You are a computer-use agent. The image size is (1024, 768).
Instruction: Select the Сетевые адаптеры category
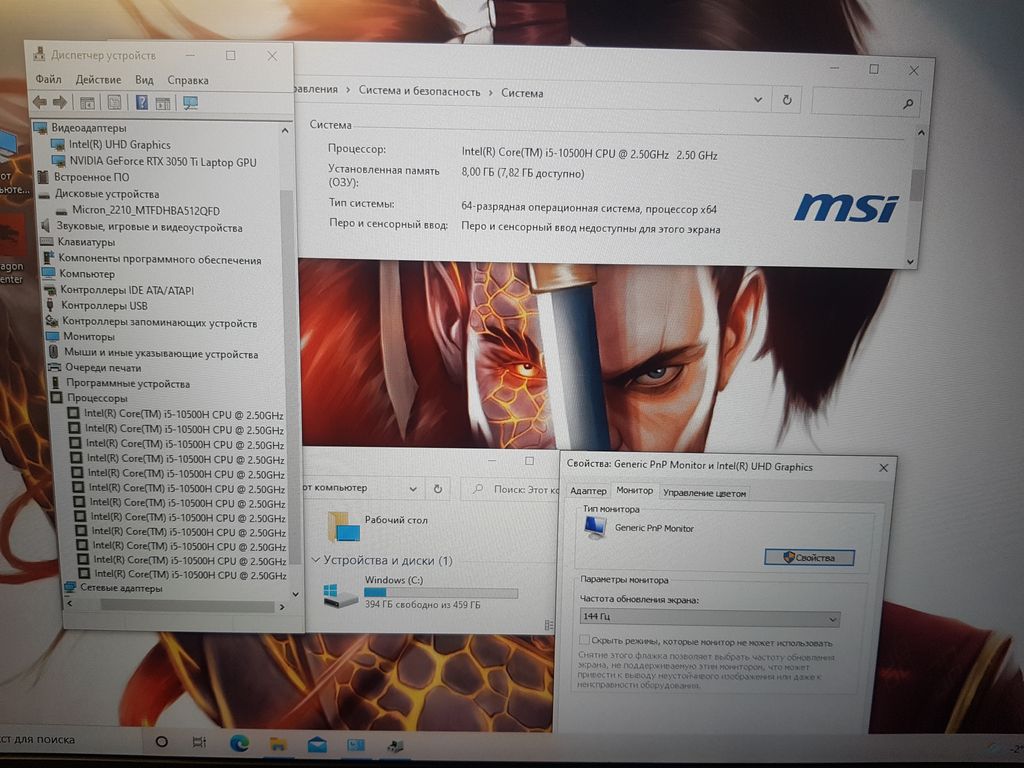121,588
